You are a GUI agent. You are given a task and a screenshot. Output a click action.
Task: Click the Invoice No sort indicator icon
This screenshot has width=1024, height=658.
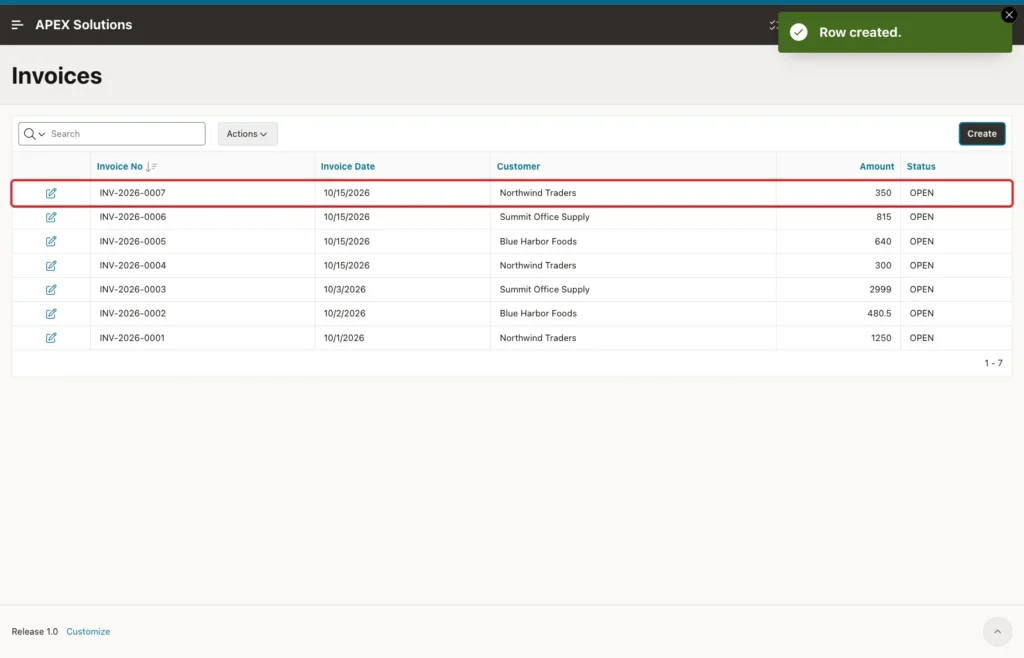(152, 166)
